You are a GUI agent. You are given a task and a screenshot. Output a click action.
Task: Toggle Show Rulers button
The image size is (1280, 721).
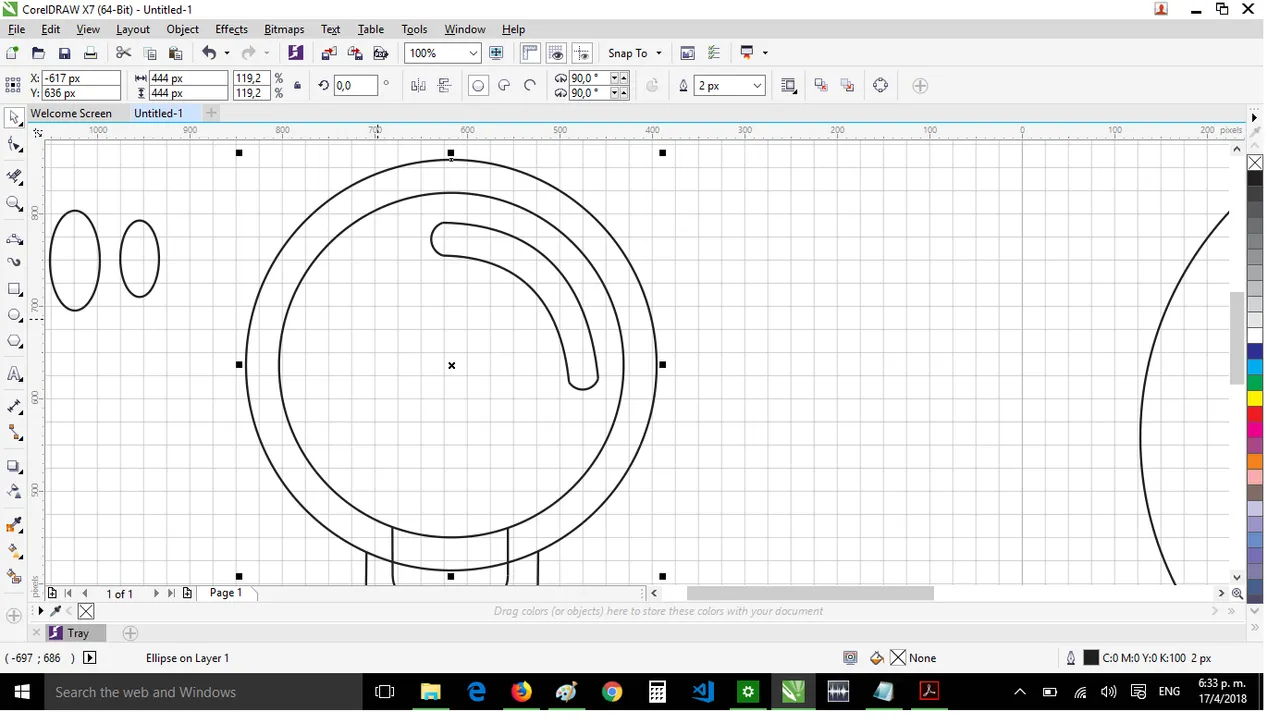click(x=530, y=53)
